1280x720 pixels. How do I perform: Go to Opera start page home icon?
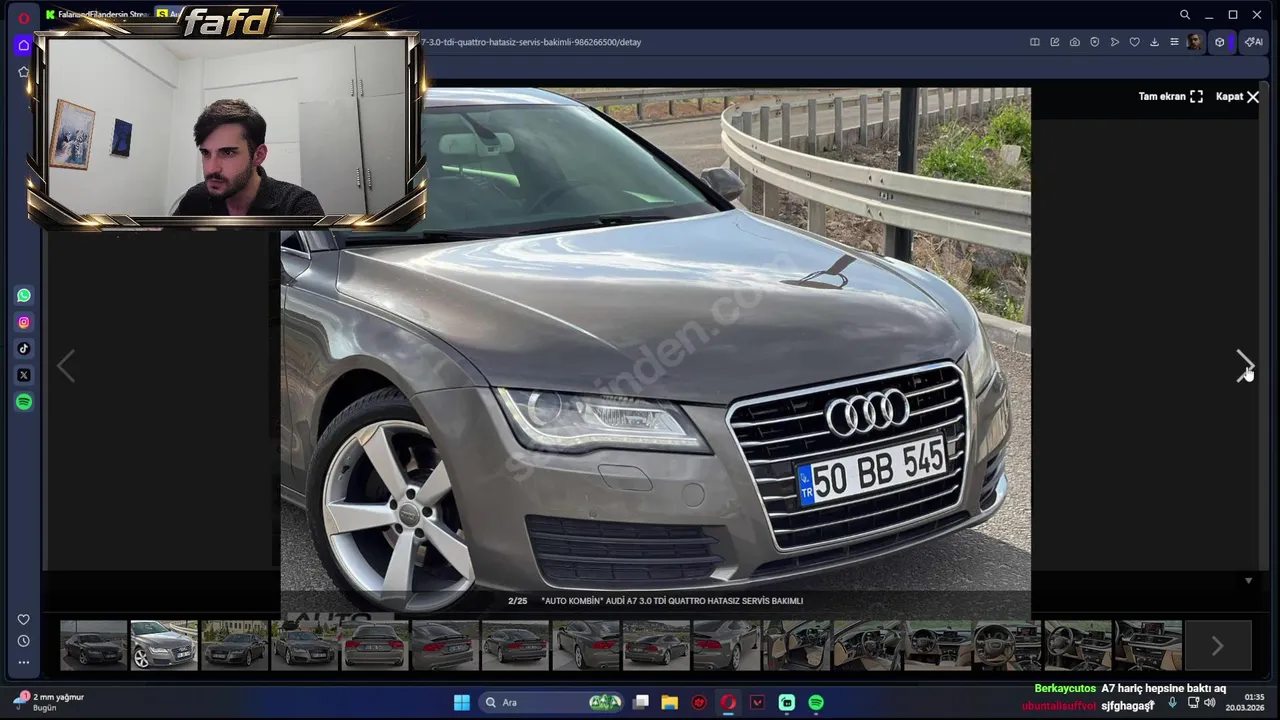pos(24,45)
